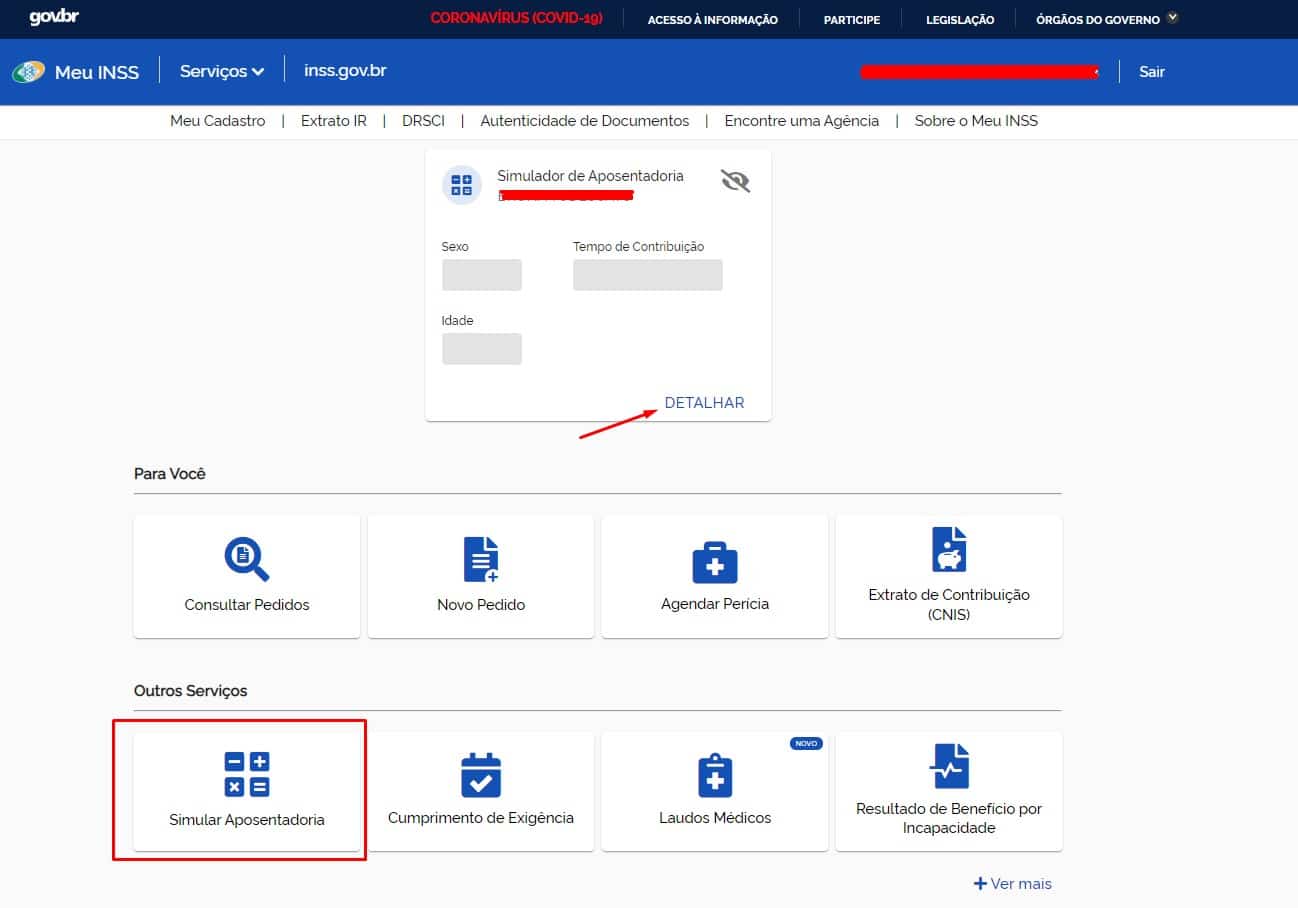This screenshot has width=1298, height=908.
Task: Click the Meu INSS title text
Action: coord(97,72)
